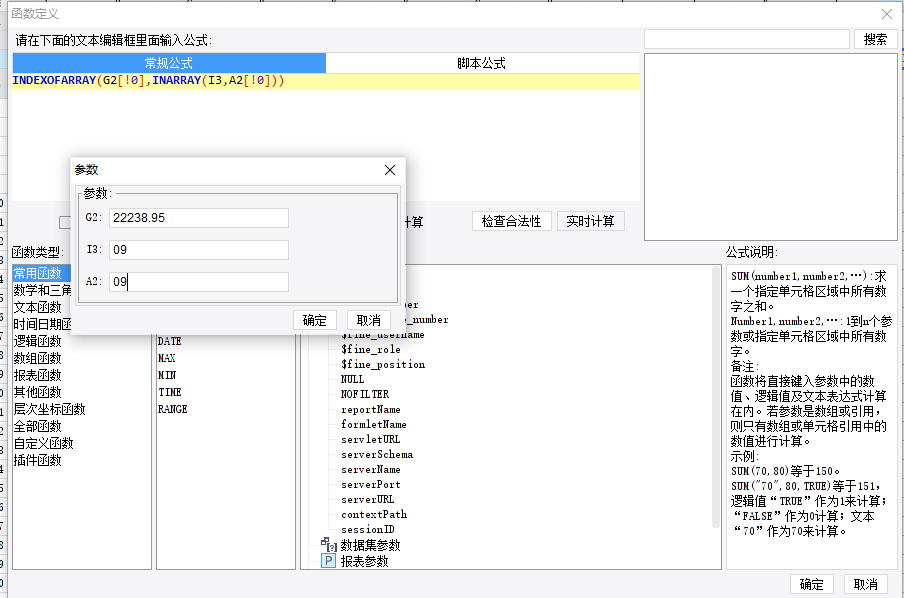Select 报表函数 function type

[37, 375]
